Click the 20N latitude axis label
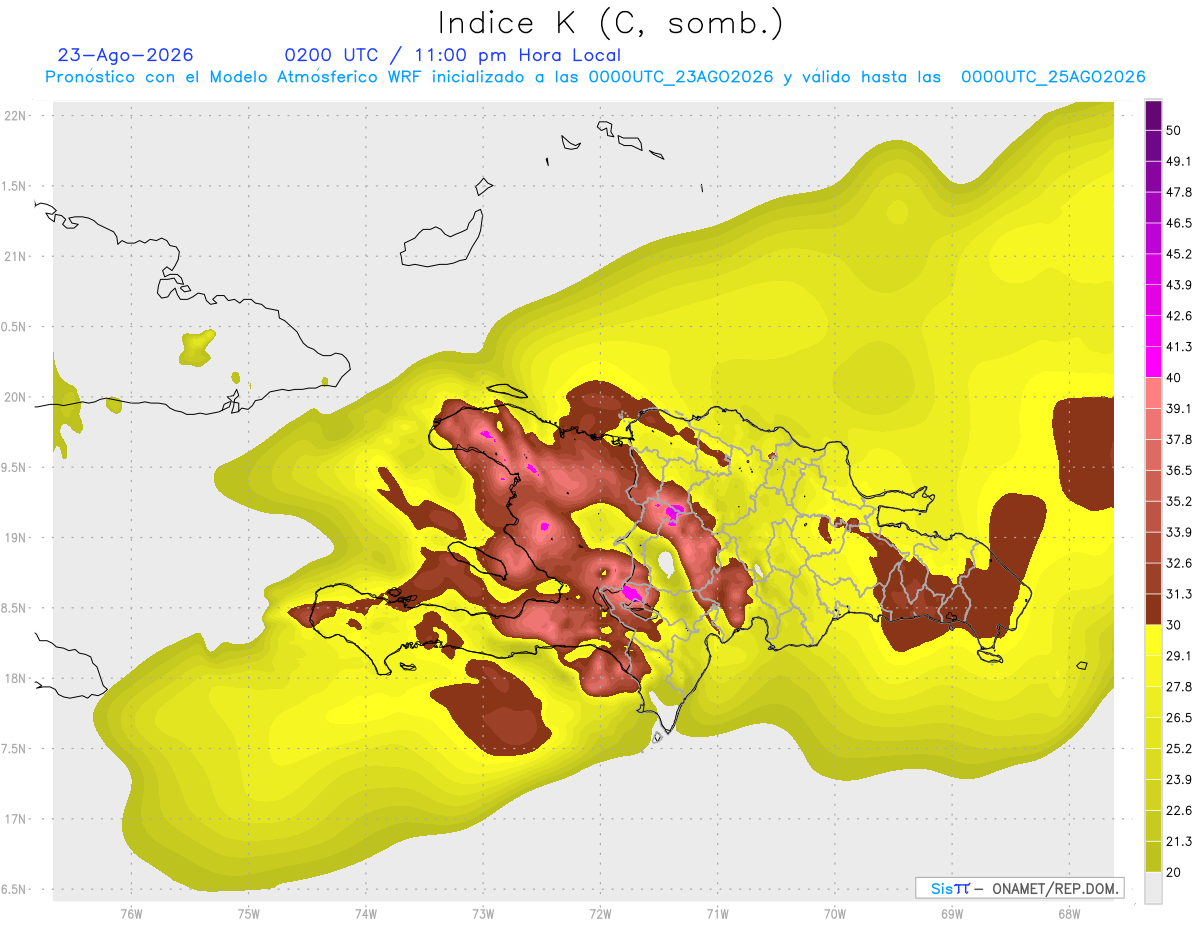This screenshot has width=1200, height=927. point(16,397)
